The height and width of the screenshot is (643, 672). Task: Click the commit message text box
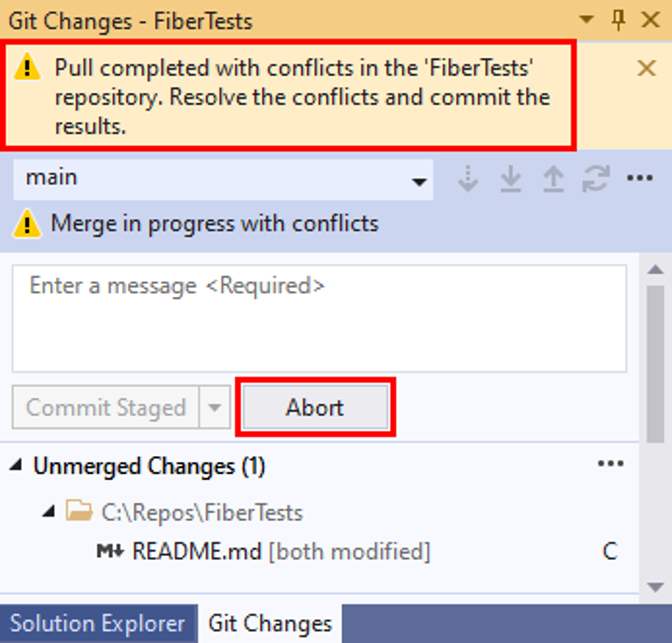(319, 318)
